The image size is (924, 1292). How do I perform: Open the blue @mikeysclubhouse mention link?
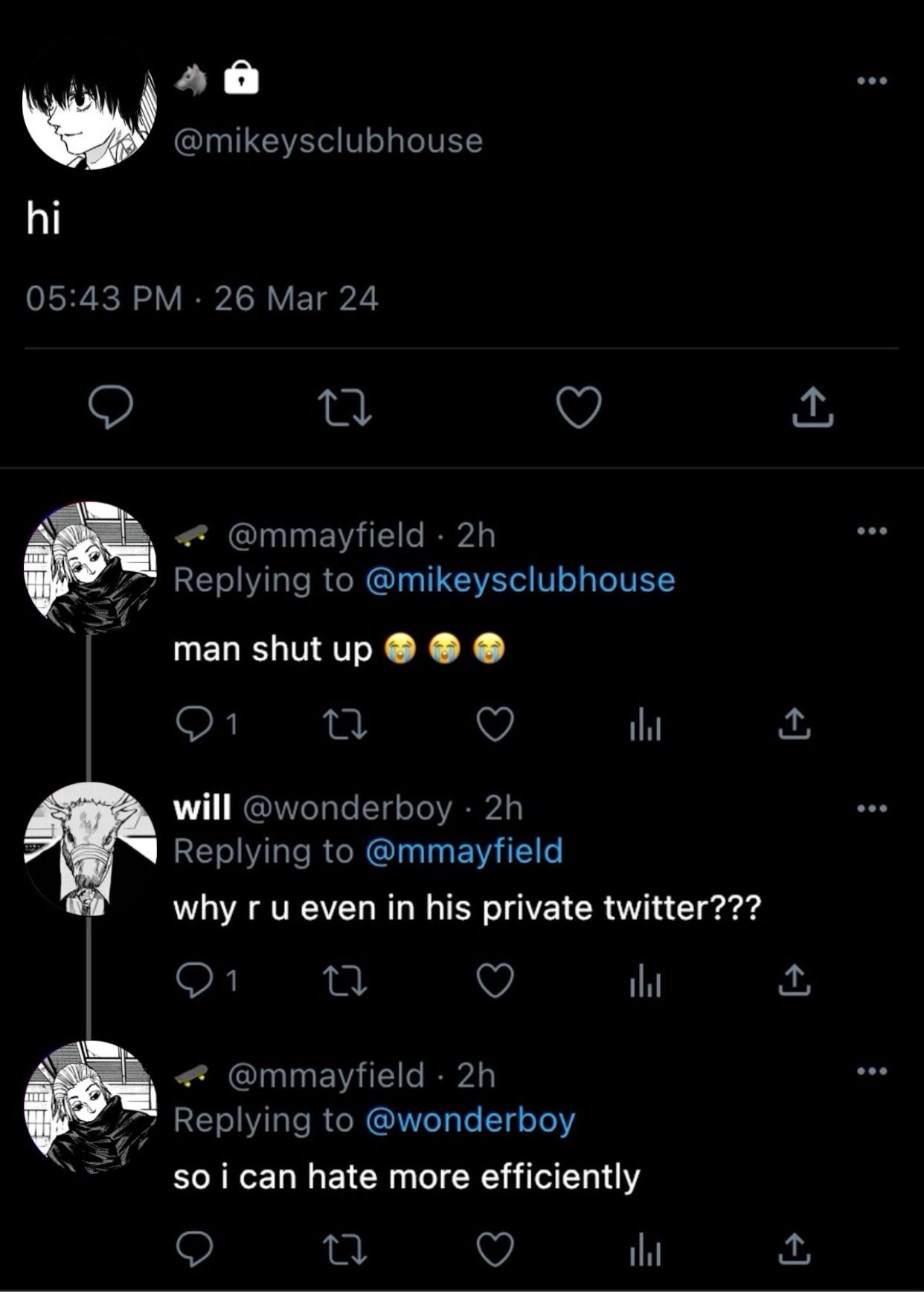pyautogui.click(x=520, y=580)
